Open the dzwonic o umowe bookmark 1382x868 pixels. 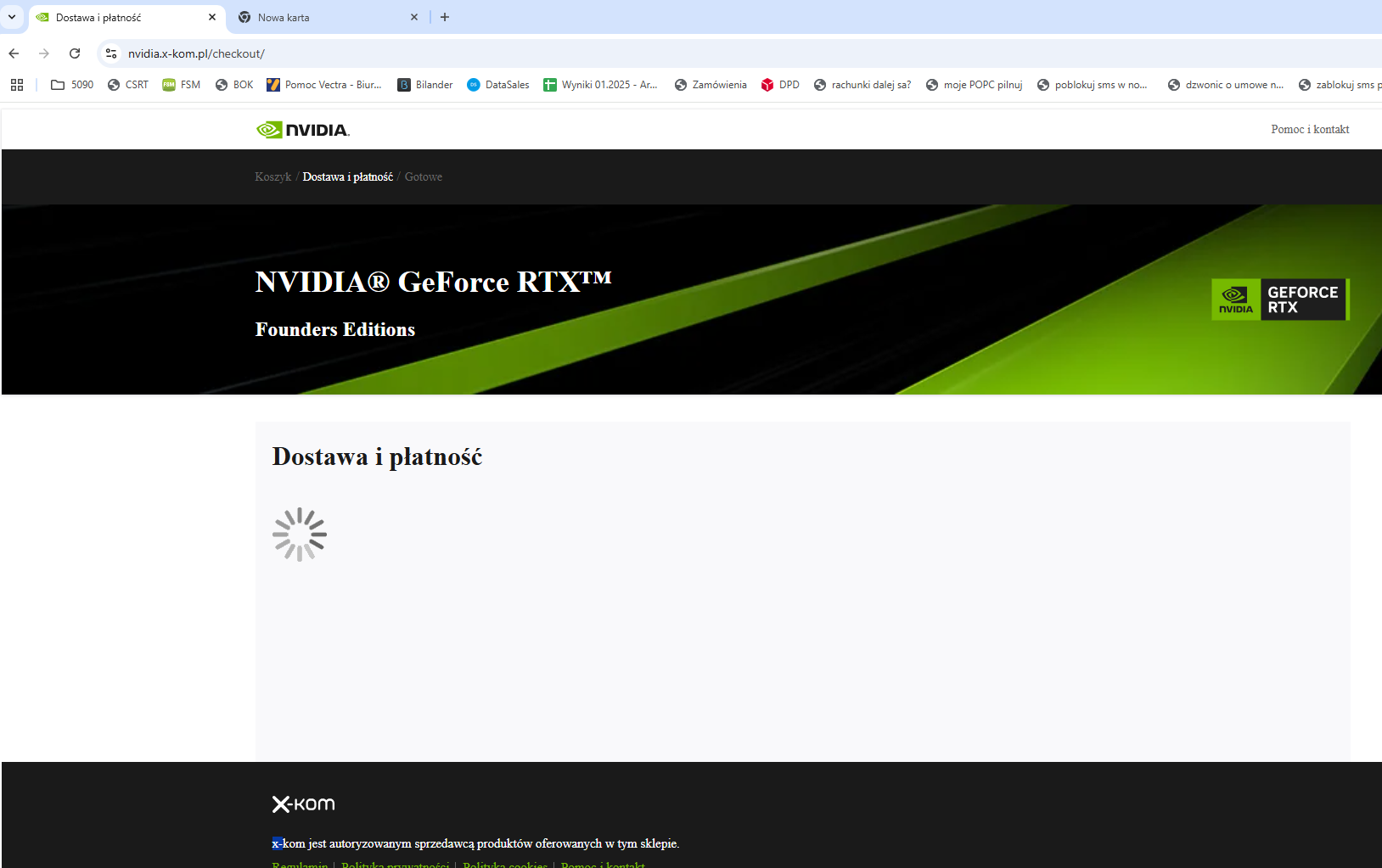point(1226,85)
